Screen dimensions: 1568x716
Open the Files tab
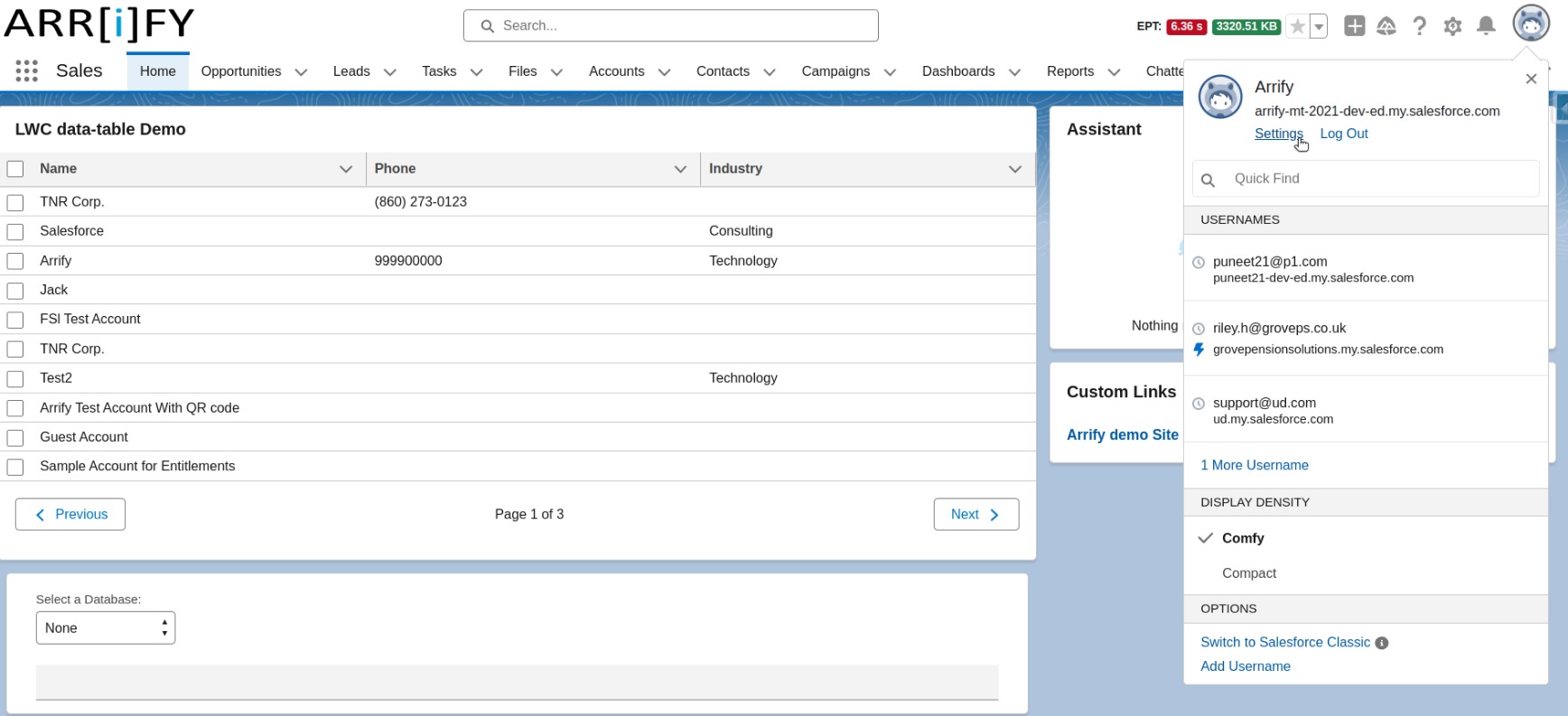(x=522, y=71)
